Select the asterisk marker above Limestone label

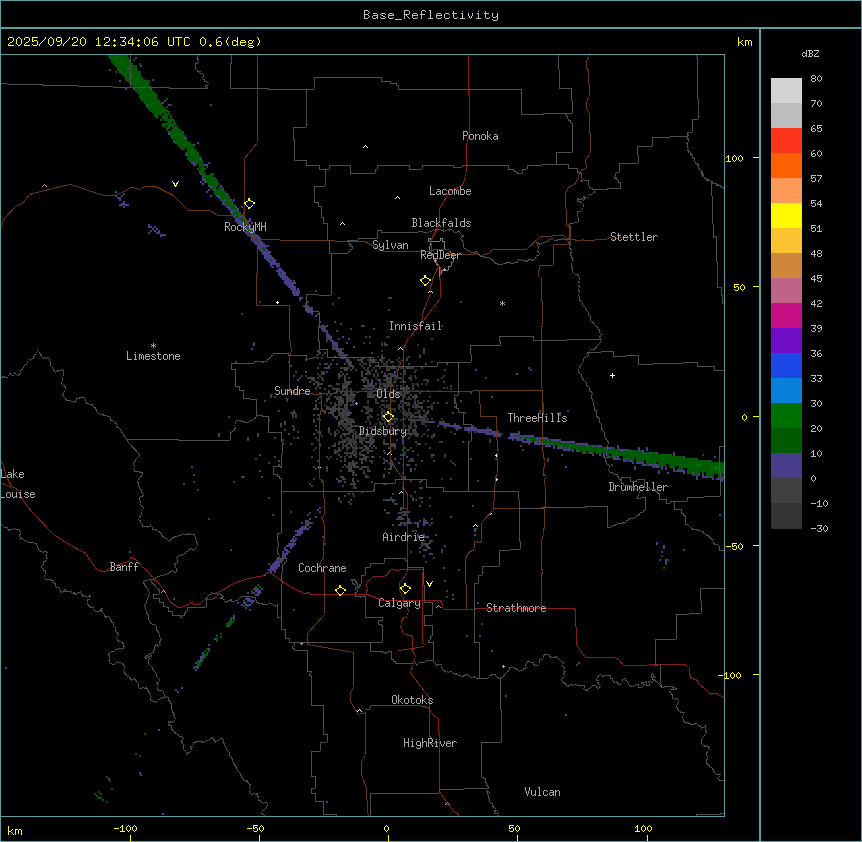pos(153,345)
